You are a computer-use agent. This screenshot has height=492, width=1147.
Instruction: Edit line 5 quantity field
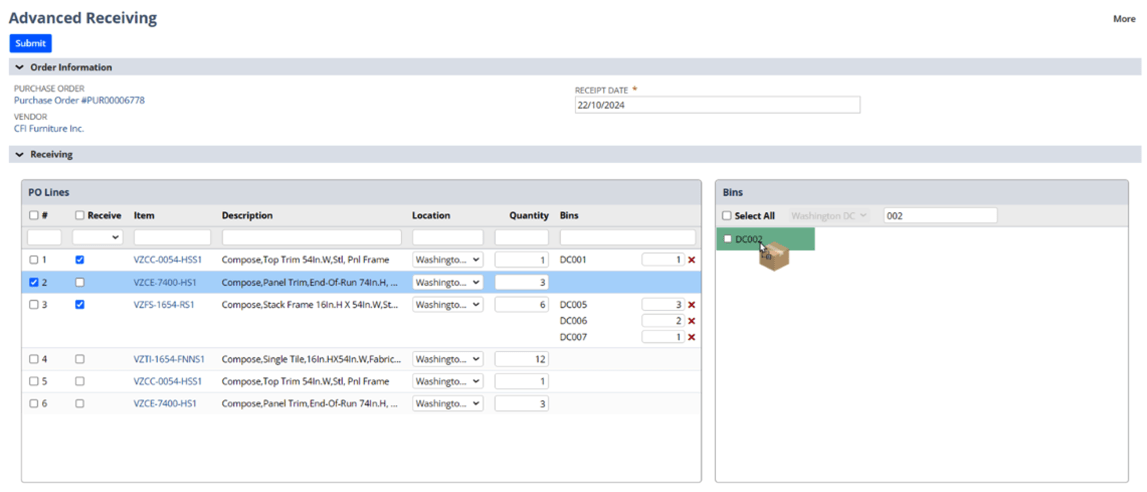[522, 381]
